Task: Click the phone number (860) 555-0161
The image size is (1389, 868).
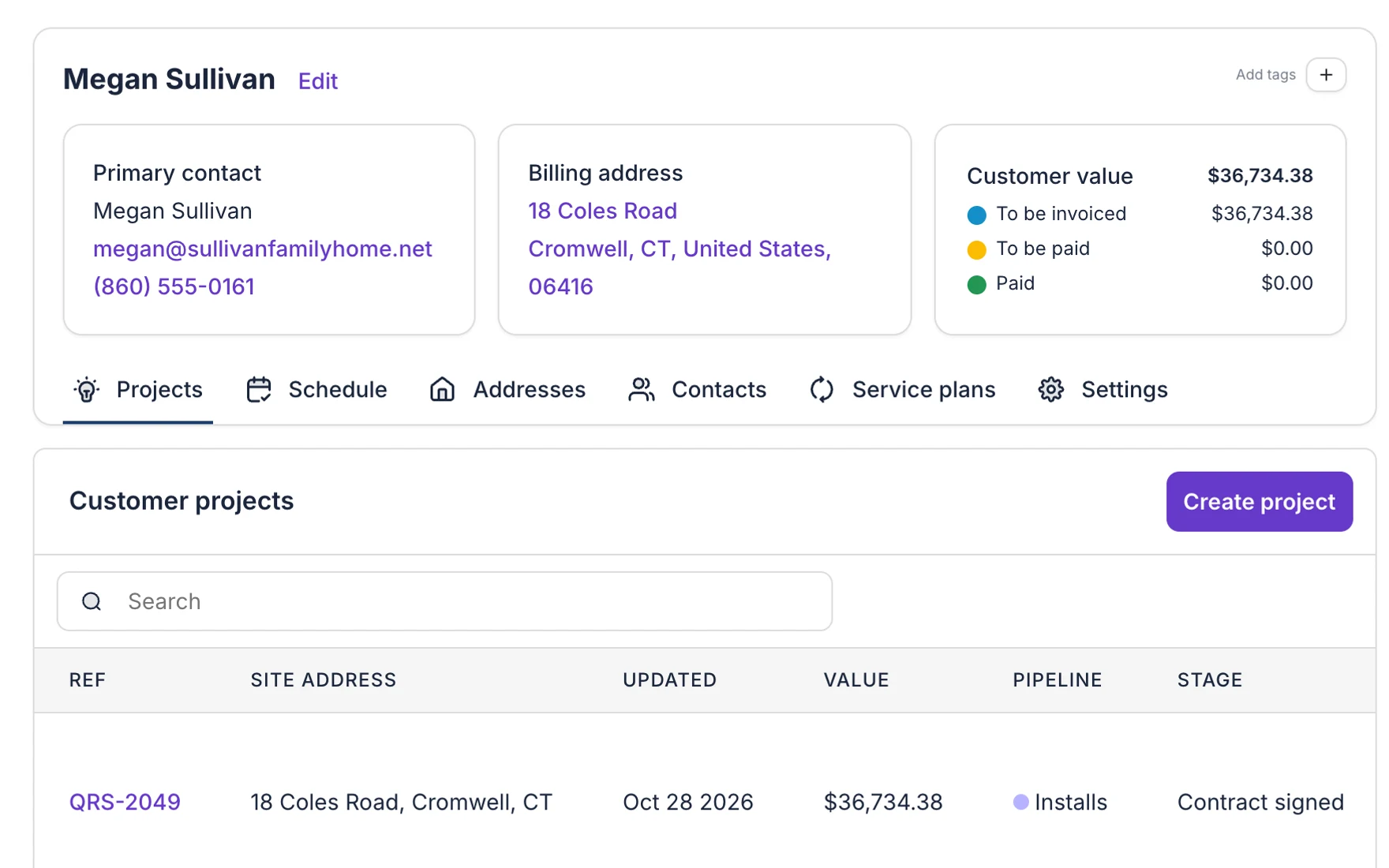Action: [174, 286]
